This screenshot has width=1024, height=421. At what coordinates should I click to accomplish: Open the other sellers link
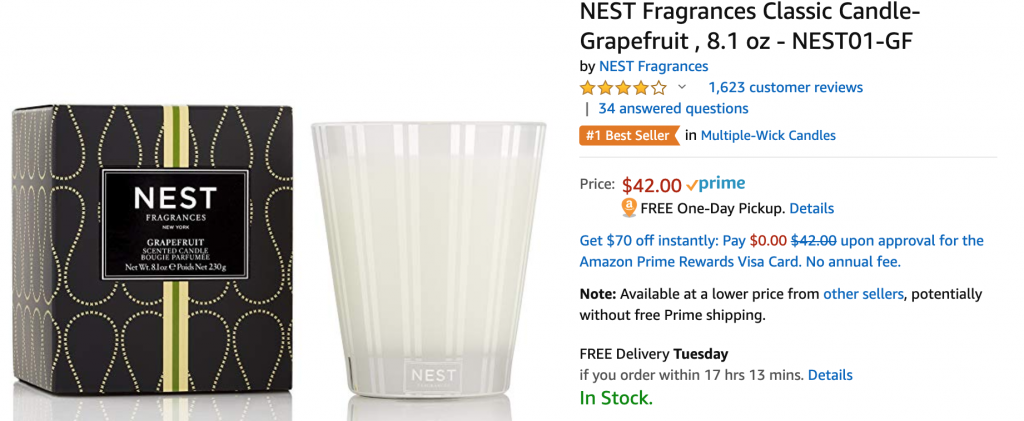(x=863, y=294)
